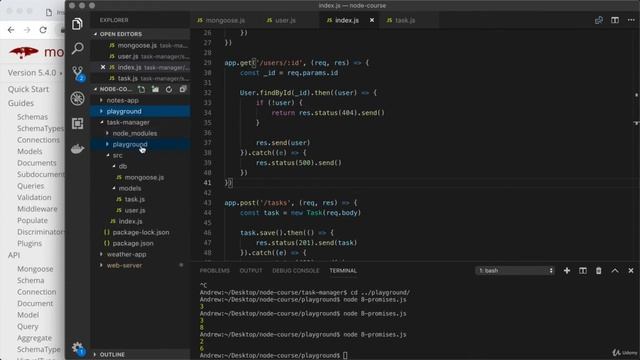Open the Extensions view in activity bar

(x=77, y=123)
